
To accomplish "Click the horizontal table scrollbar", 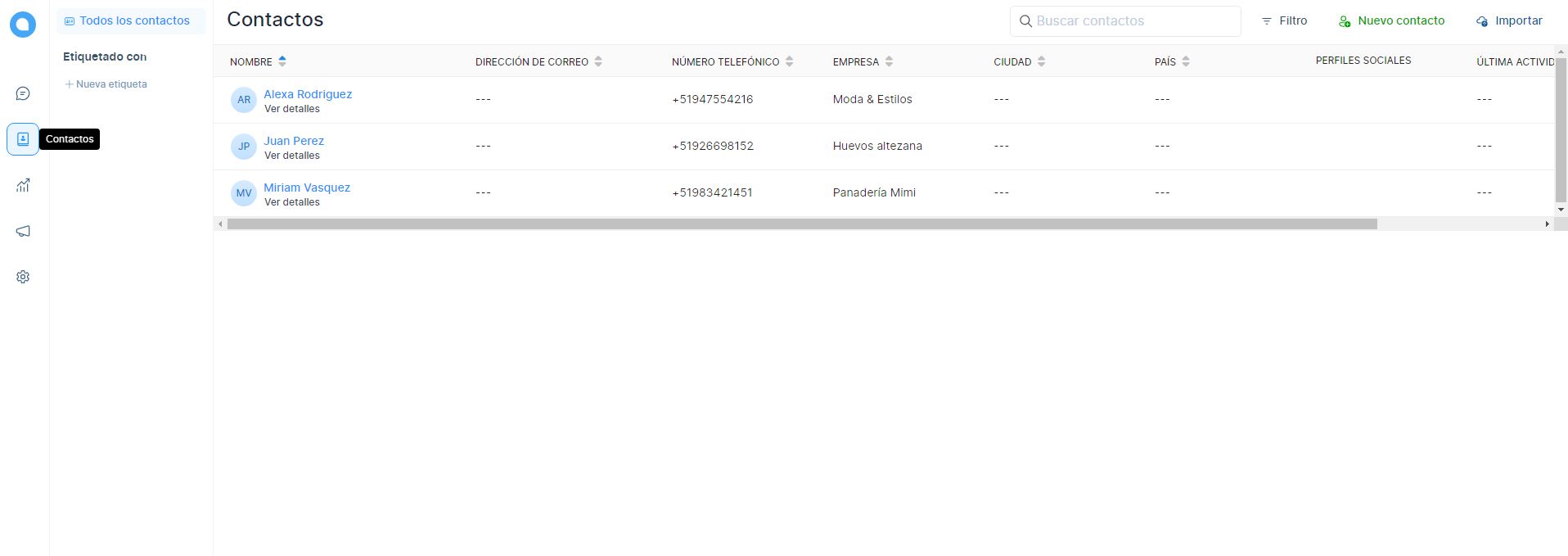I will (802, 224).
